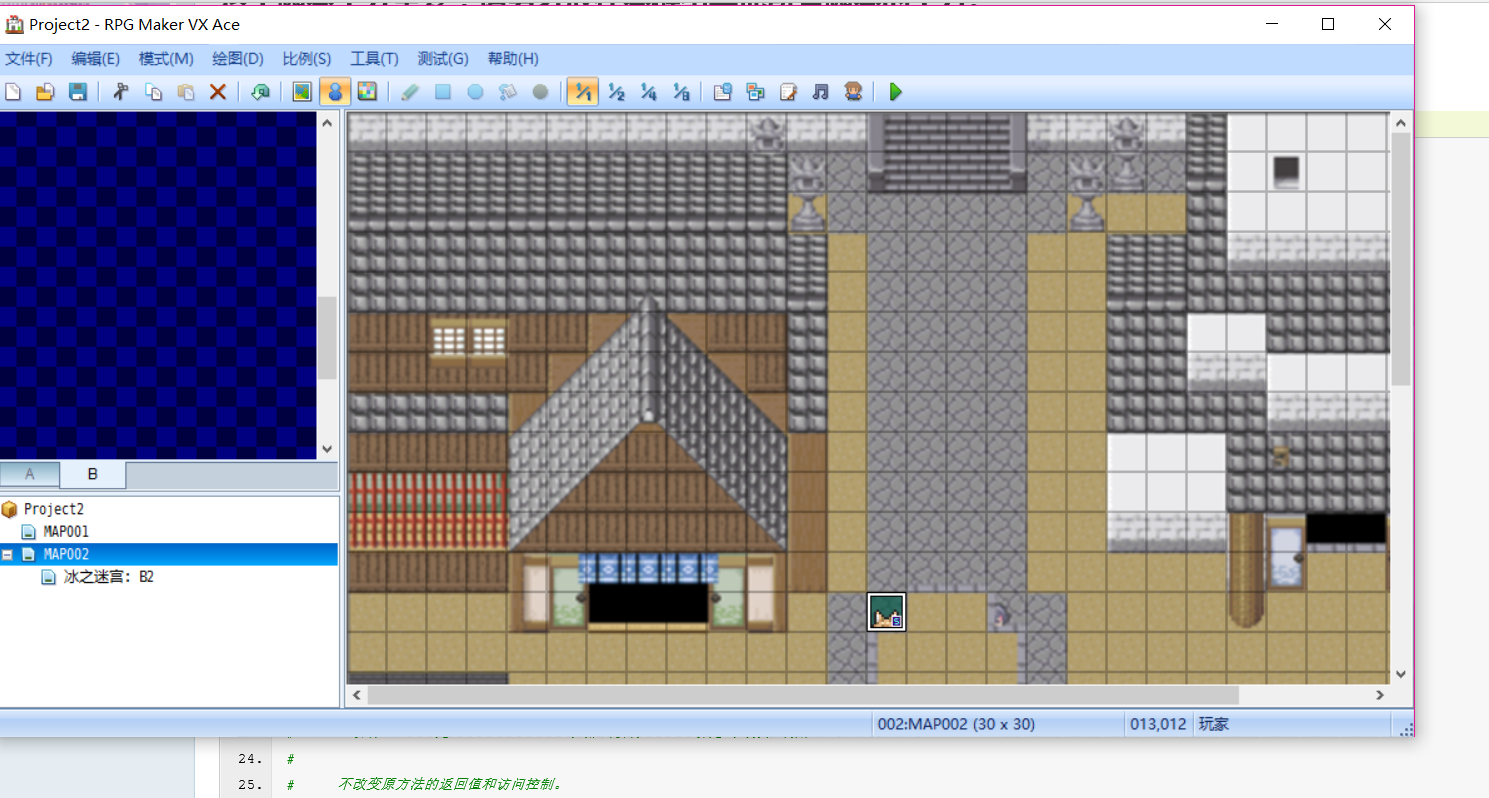Click map vertical scrollbar down arrow
The image size is (1489, 798).
(1400, 675)
